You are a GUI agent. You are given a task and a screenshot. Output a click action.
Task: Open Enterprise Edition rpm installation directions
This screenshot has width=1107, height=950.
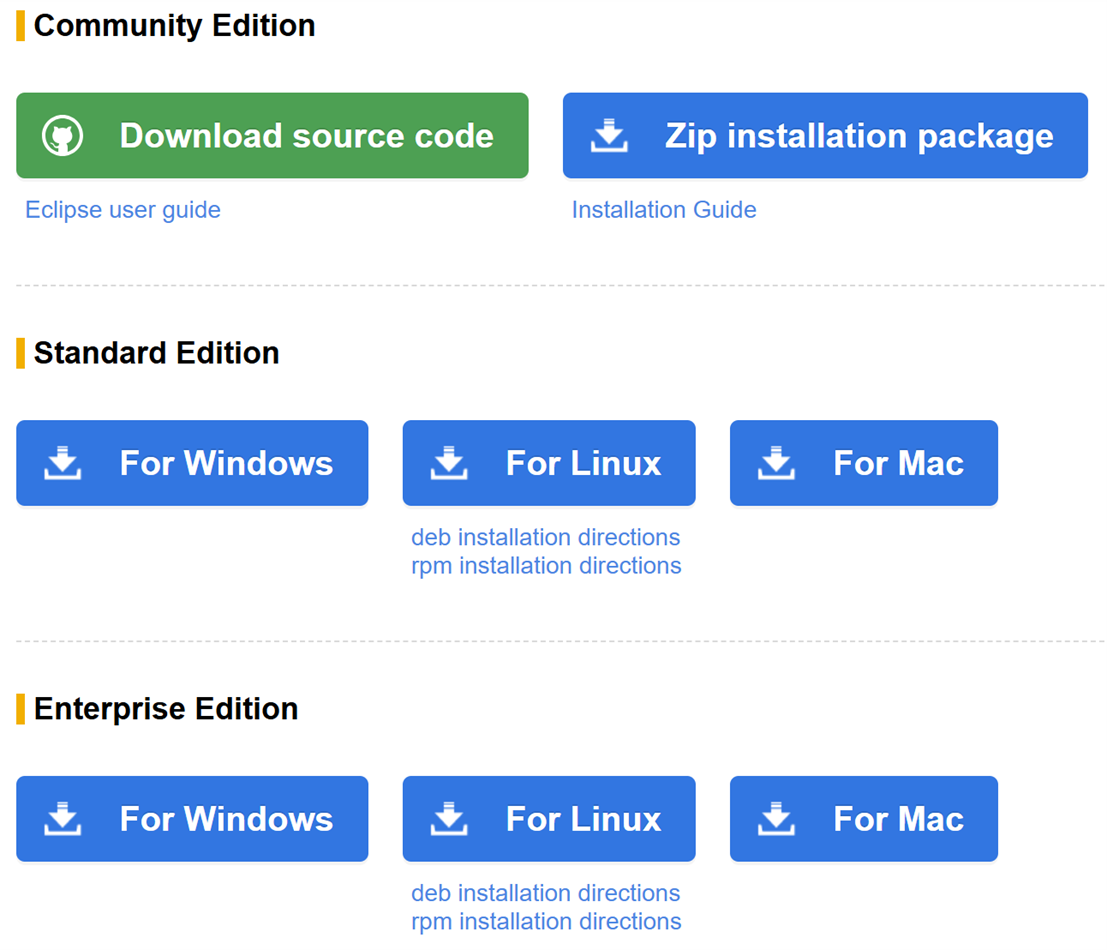(546, 922)
